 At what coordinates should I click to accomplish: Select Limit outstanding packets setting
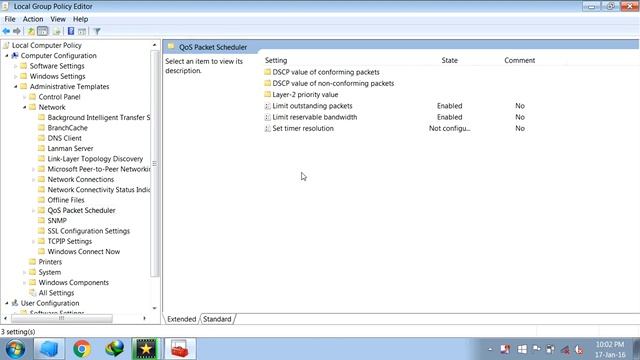point(312,106)
